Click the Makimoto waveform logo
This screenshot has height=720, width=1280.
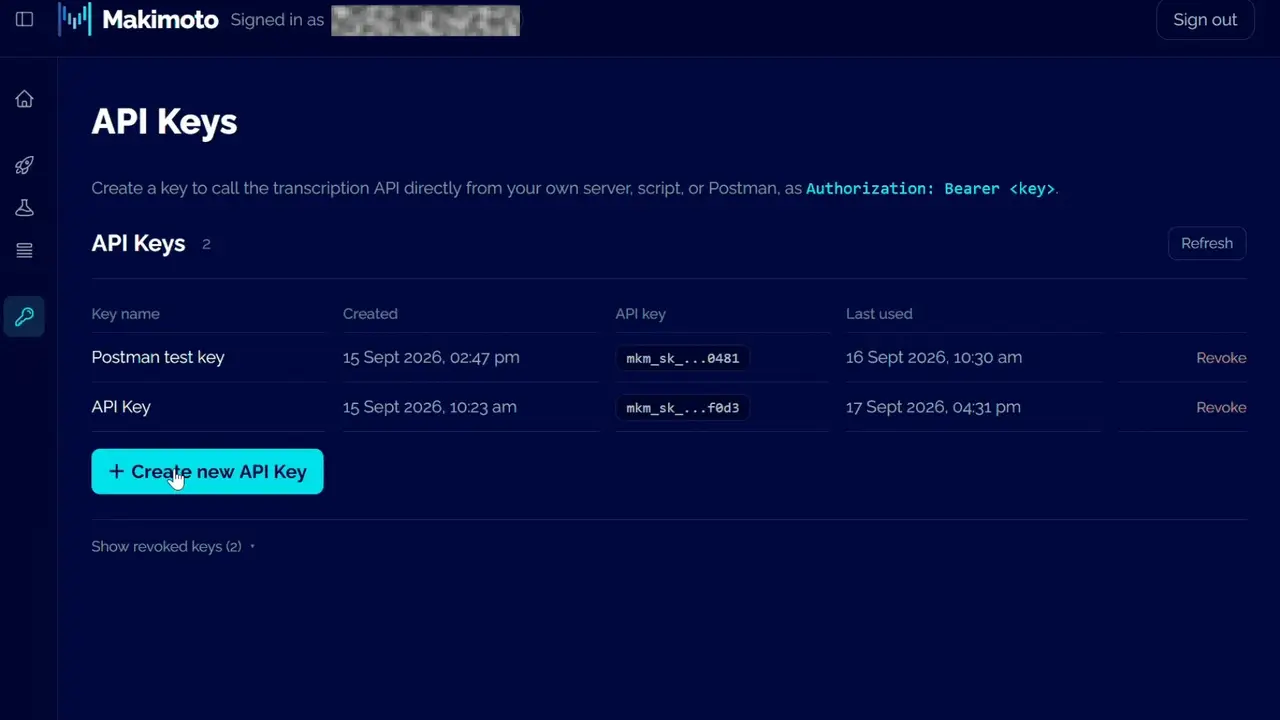click(75, 19)
